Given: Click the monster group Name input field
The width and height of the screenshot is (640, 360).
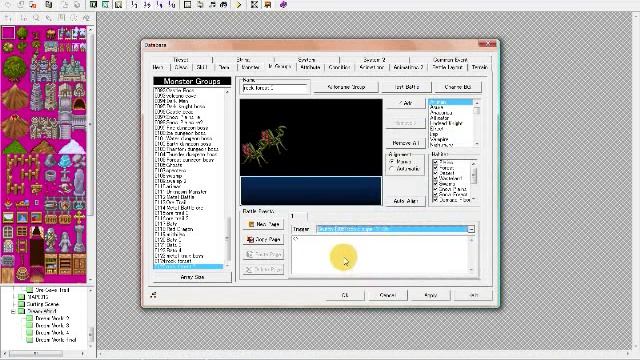Looking at the screenshot, I should 275,88.
